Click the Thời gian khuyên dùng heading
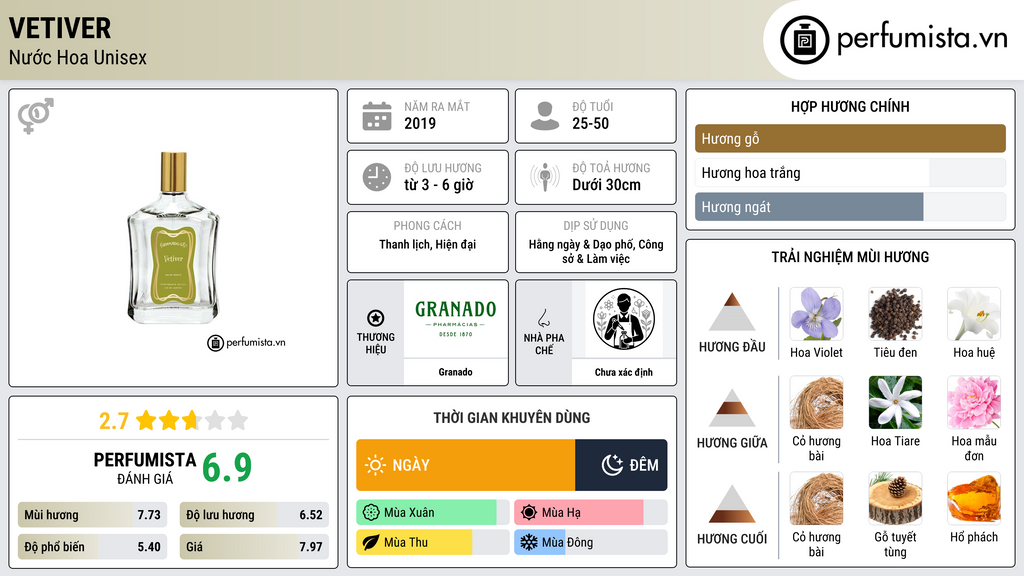The width and height of the screenshot is (1024, 576). click(x=512, y=418)
